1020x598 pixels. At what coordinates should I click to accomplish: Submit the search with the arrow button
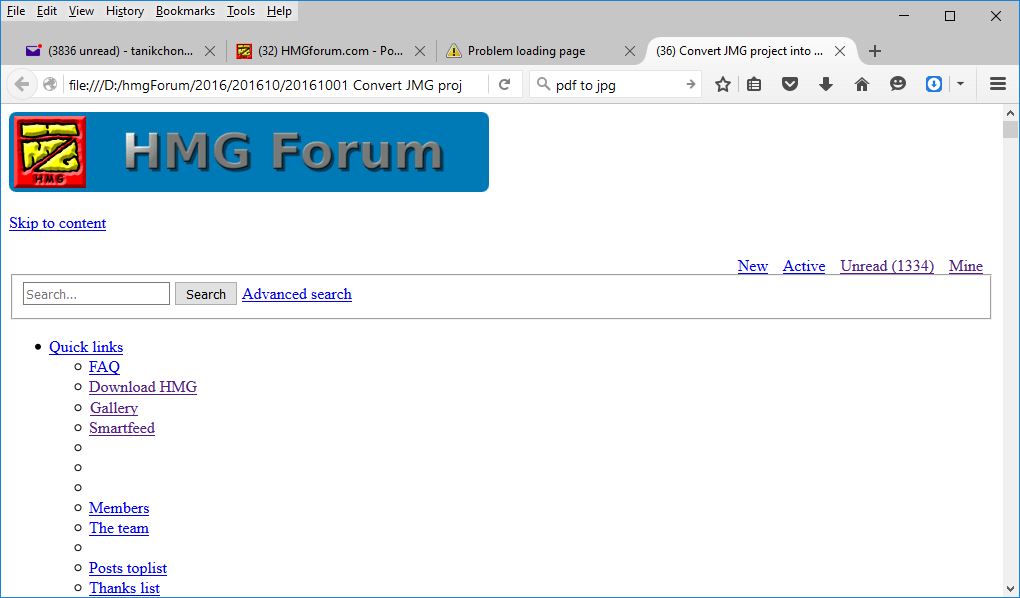pos(690,85)
